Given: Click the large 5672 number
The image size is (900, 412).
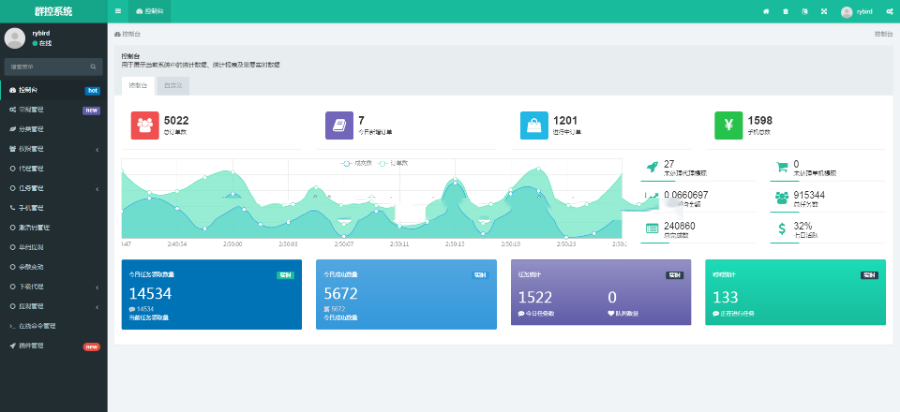Looking at the screenshot, I should pyautogui.click(x=340, y=294).
